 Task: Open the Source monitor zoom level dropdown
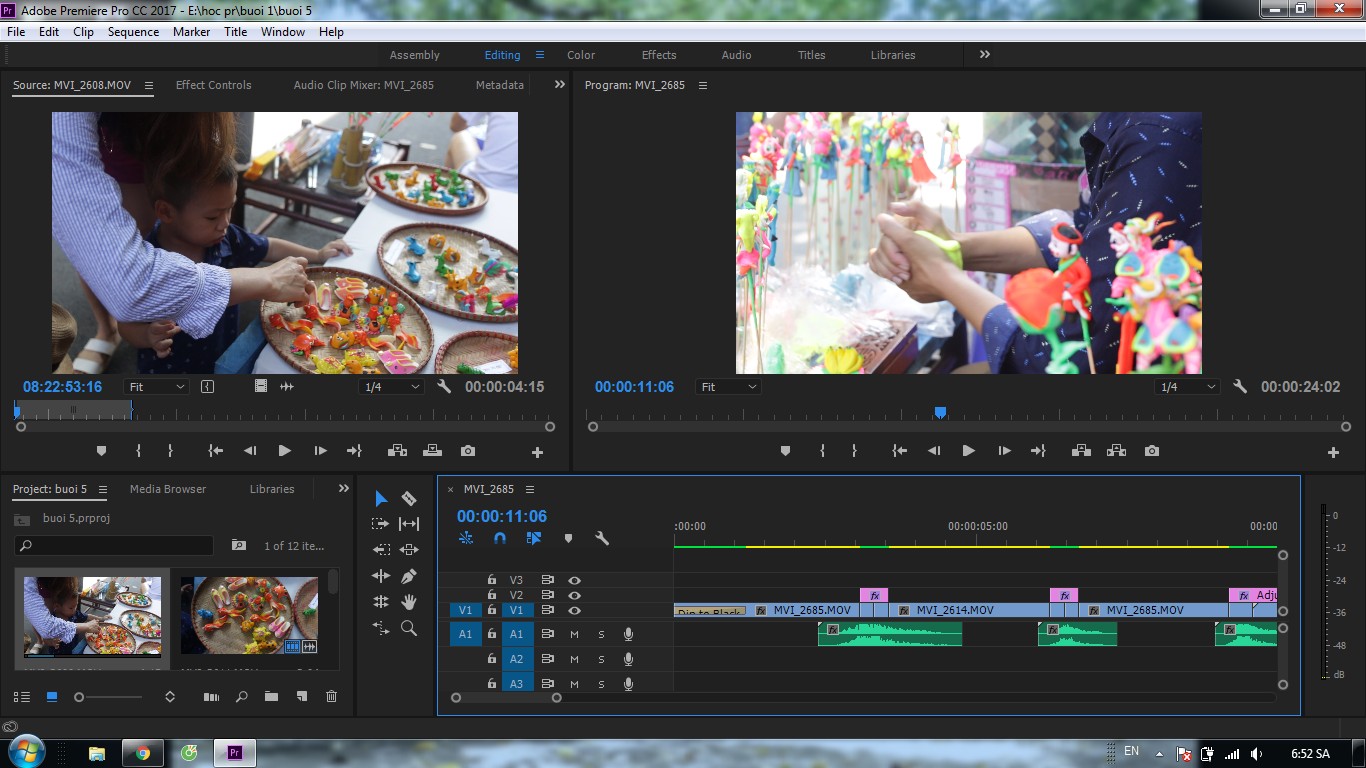coord(157,387)
